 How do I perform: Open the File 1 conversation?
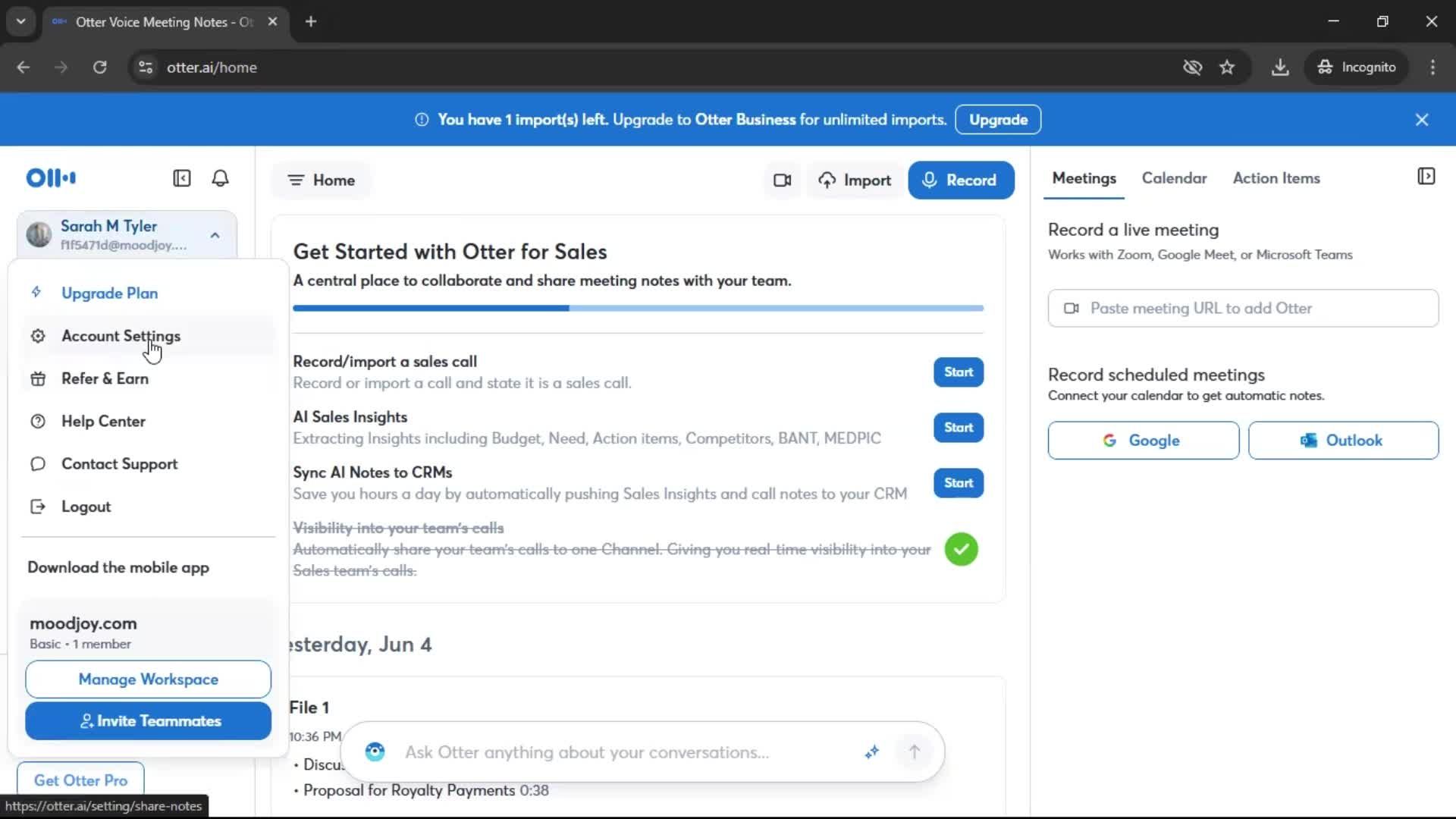point(309,708)
